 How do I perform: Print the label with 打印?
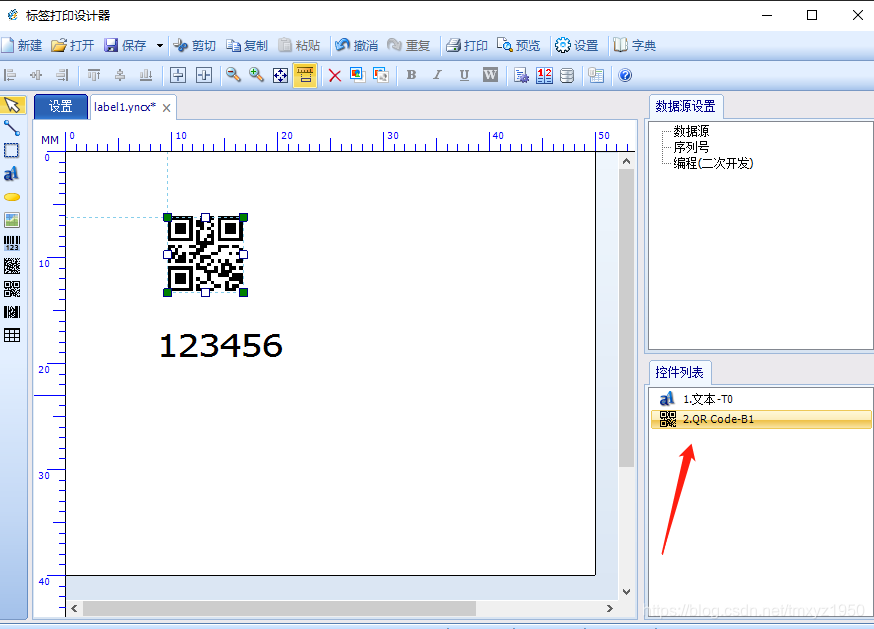[x=467, y=45]
